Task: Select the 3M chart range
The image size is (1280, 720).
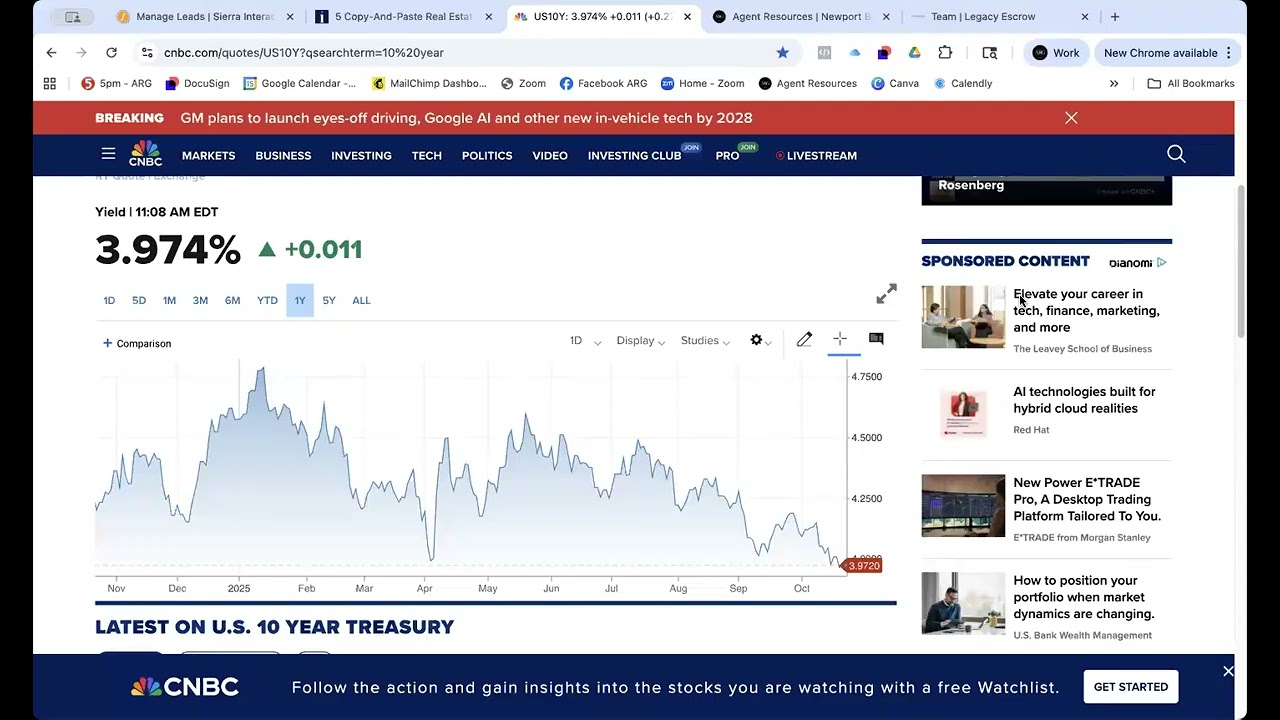Action: tap(200, 300)
